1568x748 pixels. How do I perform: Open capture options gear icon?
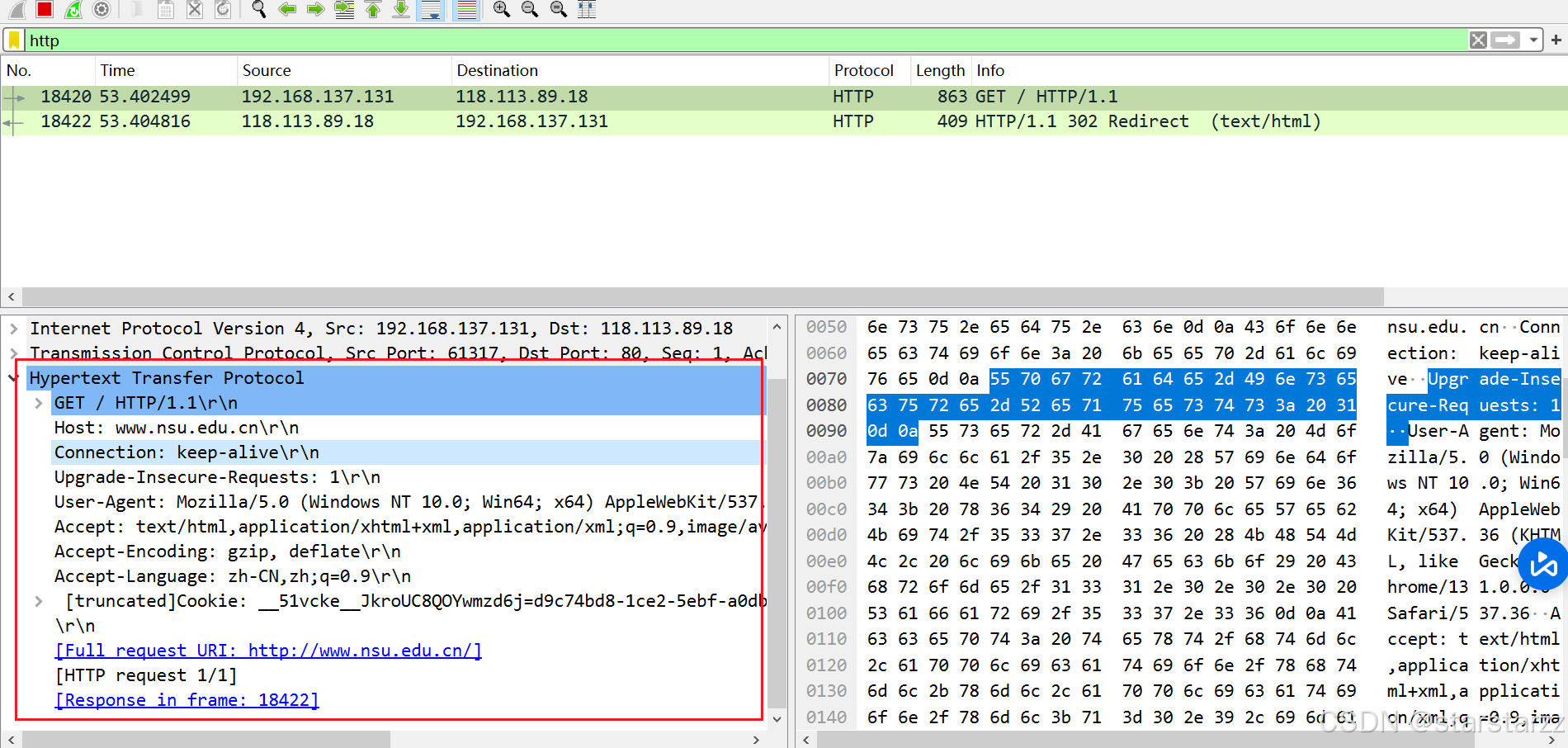[x=102, y=9]
